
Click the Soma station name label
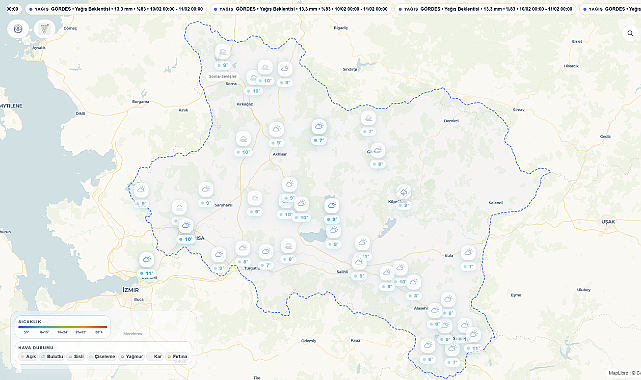click(223, 76)
